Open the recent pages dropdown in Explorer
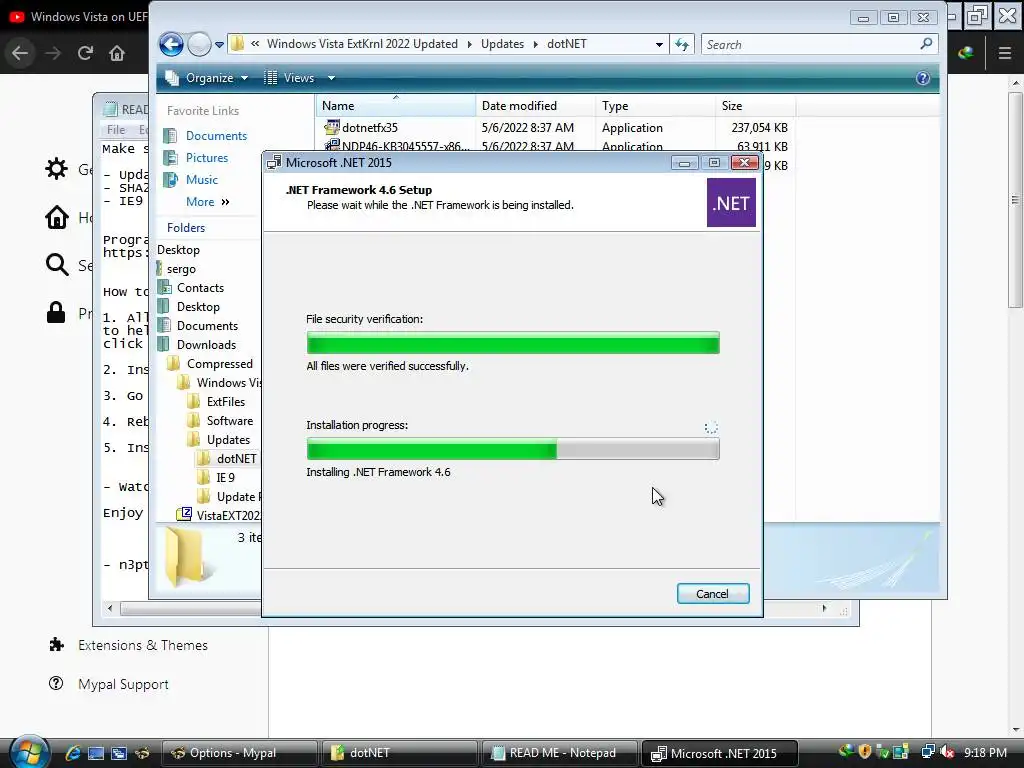Screen dimensions: 1024x768 (x=219, y=45)
